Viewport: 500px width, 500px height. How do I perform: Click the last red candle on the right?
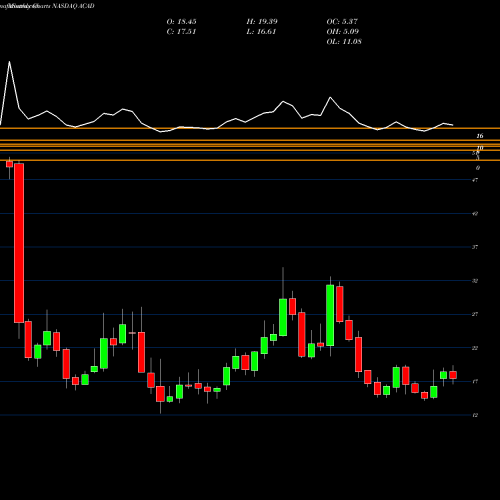click(453, 375)
